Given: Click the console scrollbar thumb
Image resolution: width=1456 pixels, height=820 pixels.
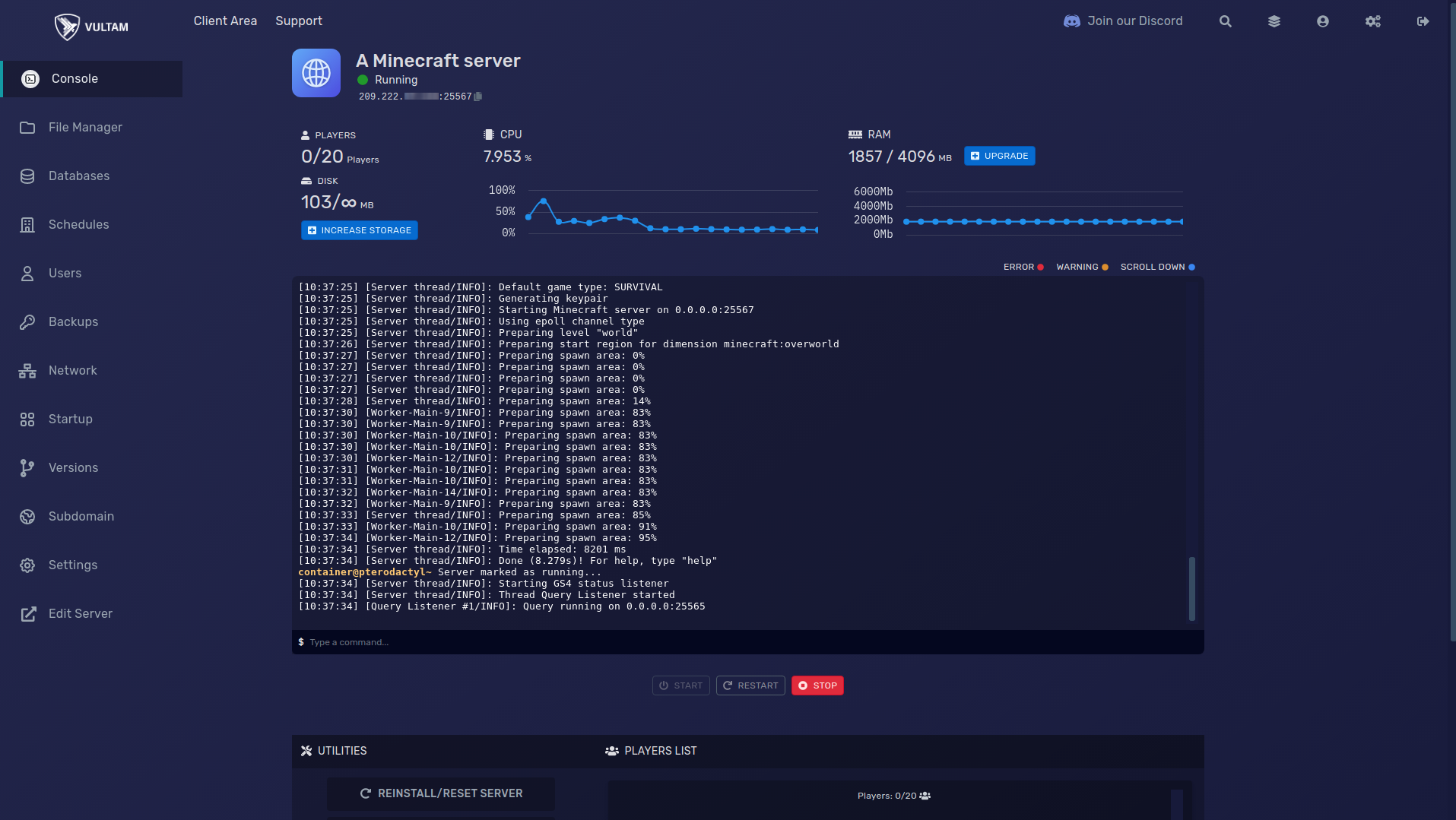Looking at the screenshot, I should coord(1191,589).
